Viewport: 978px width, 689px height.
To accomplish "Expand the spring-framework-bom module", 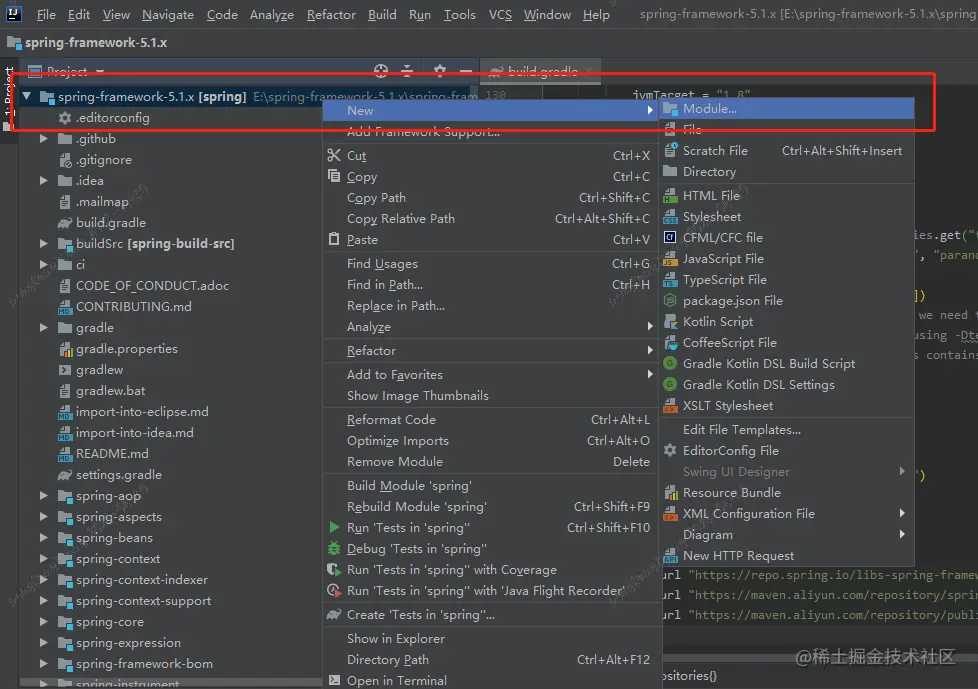I will pyautogui.click(x=44, y=663).
